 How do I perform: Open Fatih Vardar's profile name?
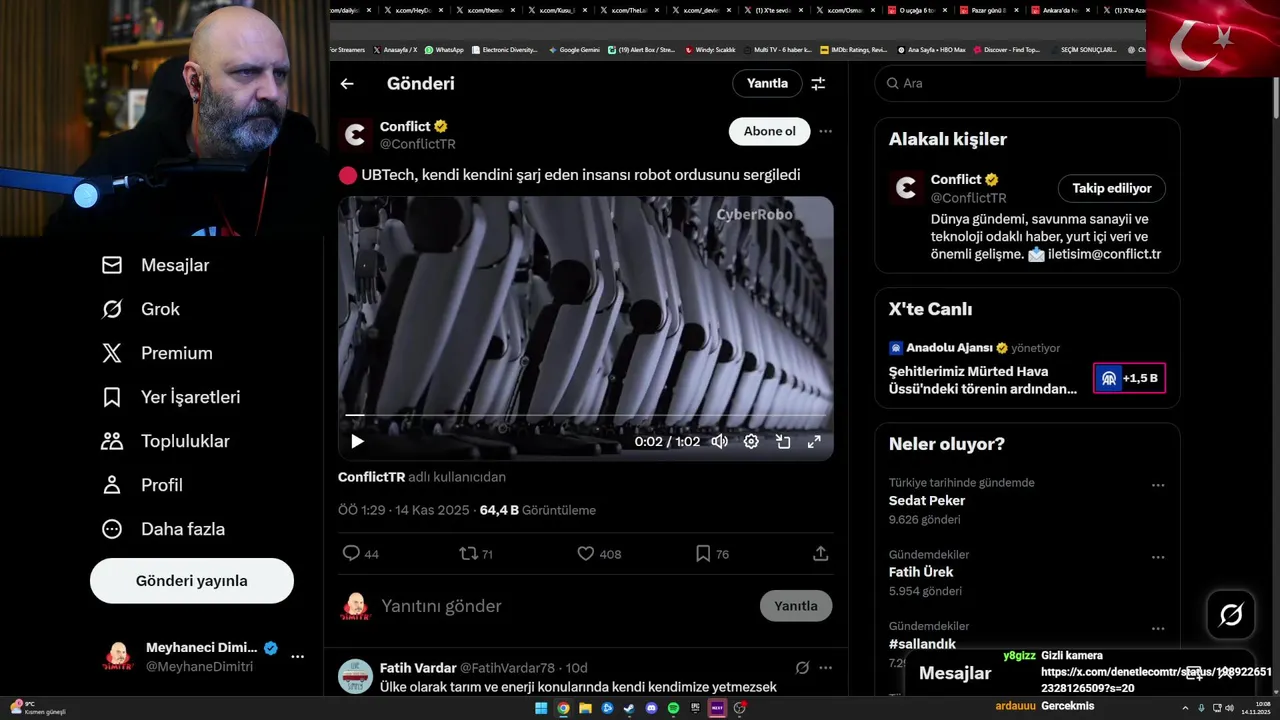pyautogui.click(x=418, y=668)
